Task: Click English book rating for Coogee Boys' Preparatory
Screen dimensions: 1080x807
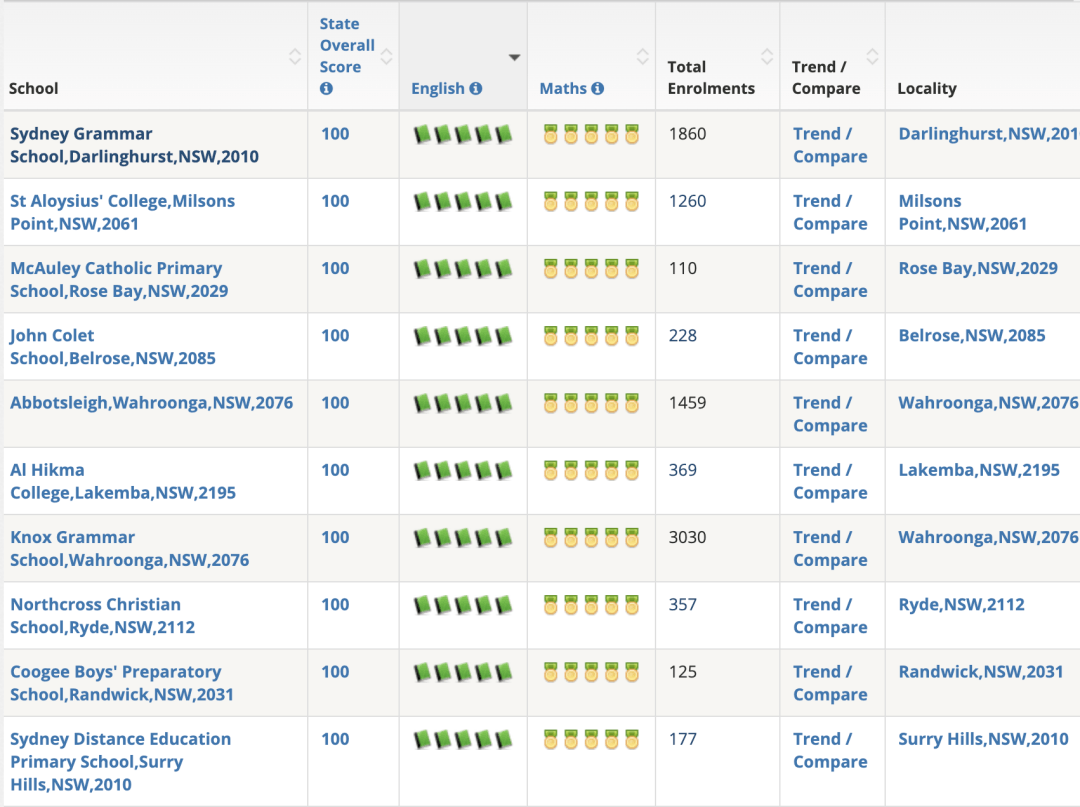Action: tap(463, 672)
